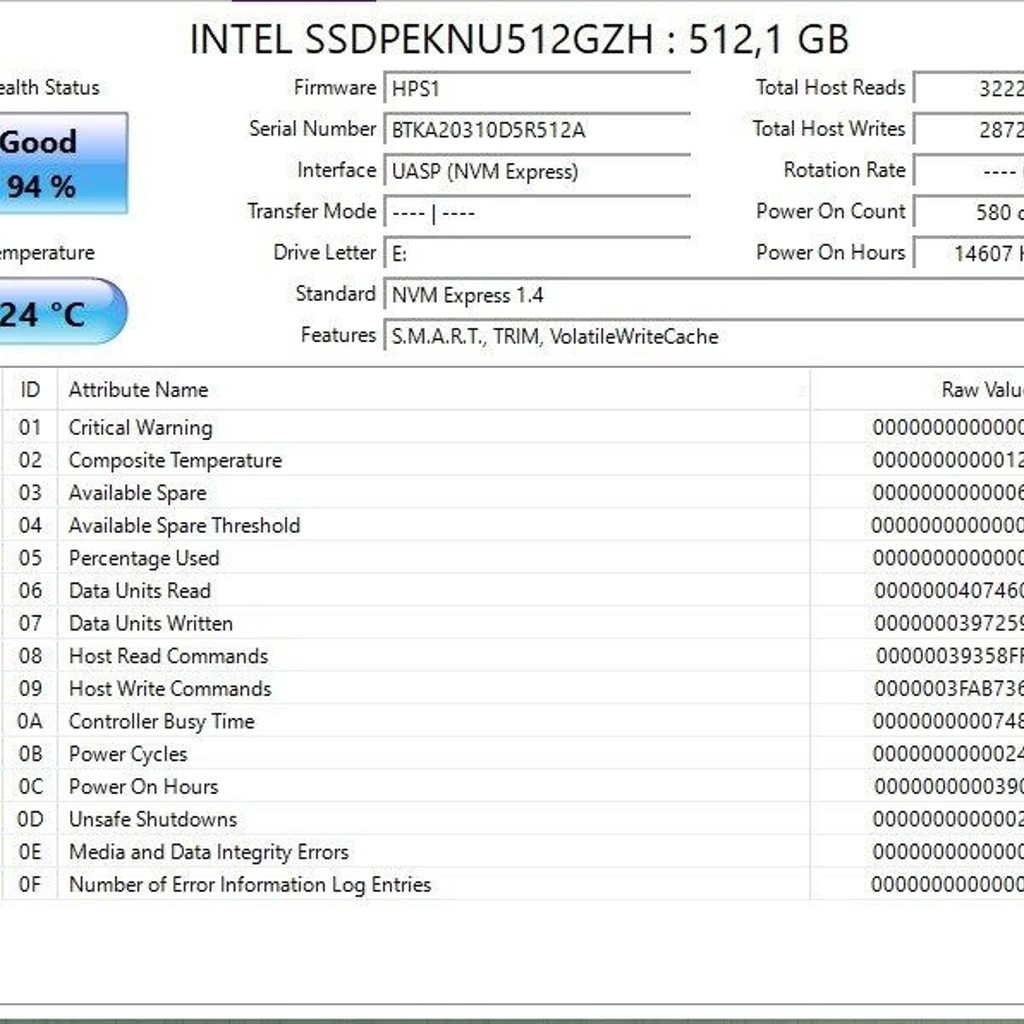Click the ID column header
Viewport: 1024px width, 1024px height.
tap(30, 390)
